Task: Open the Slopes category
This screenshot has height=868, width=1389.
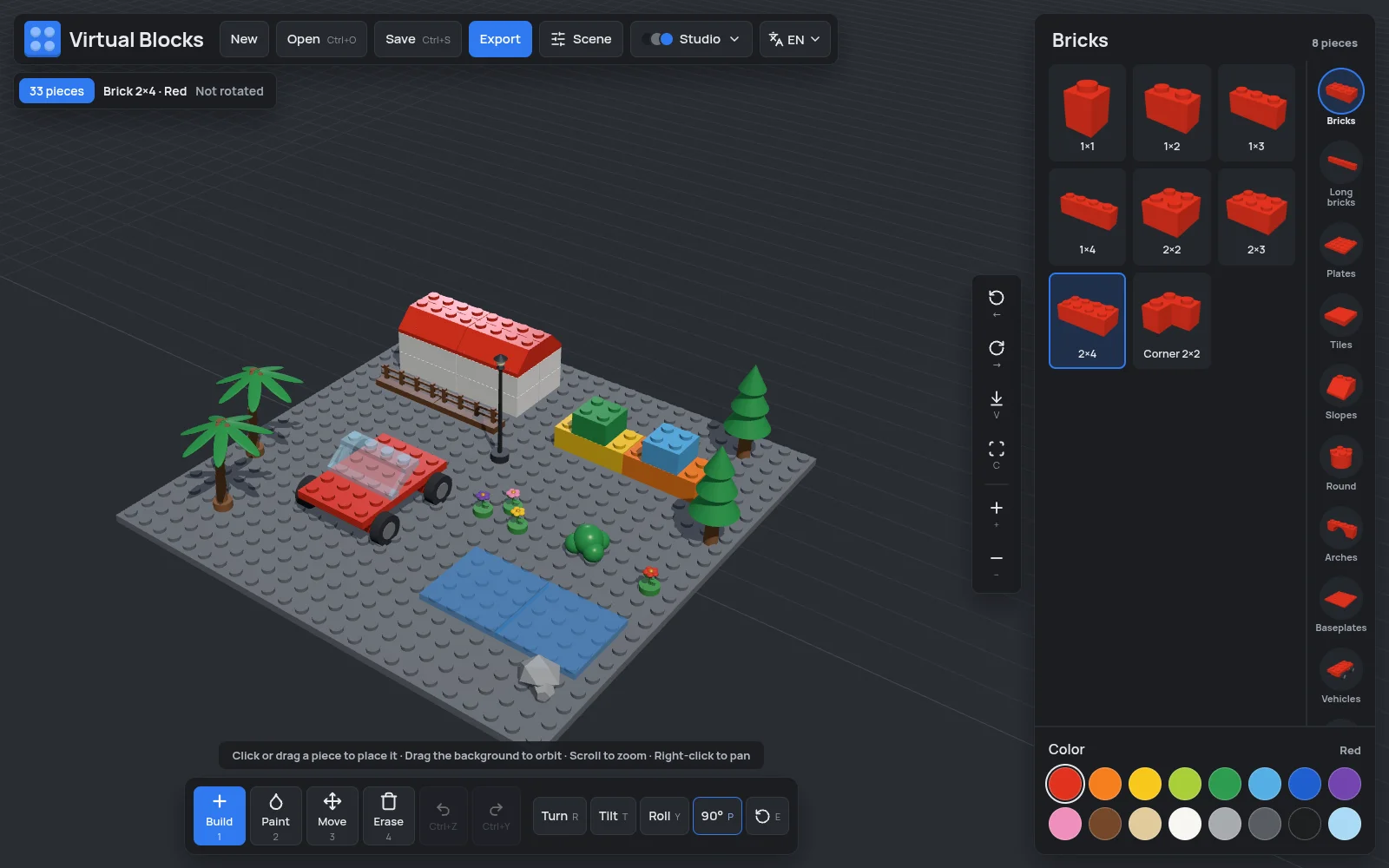Action: [x=1340, y=386]
